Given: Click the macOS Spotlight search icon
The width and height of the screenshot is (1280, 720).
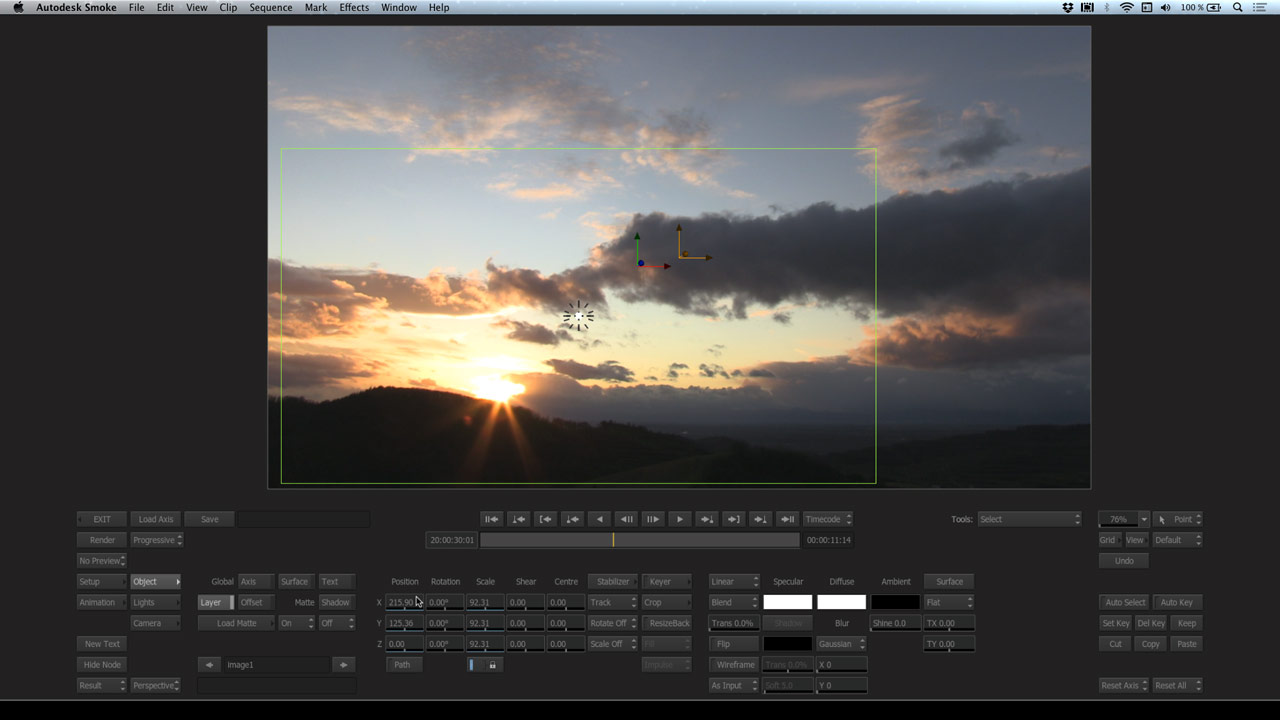Looking at the screenshot, I should pos(1238,7).
